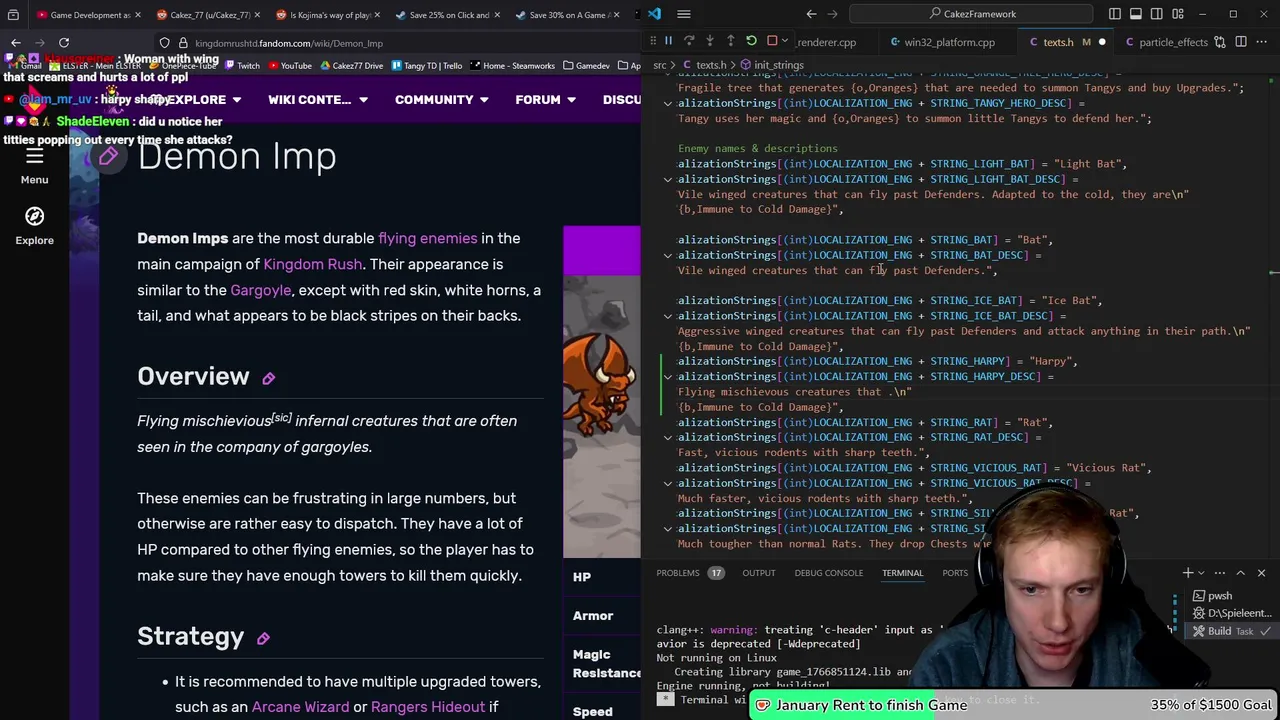The width and height of the screenshot is (1280, 720).
Task: Switch to Game Development YouTube browser tab
Action: (x=90, y=15)
